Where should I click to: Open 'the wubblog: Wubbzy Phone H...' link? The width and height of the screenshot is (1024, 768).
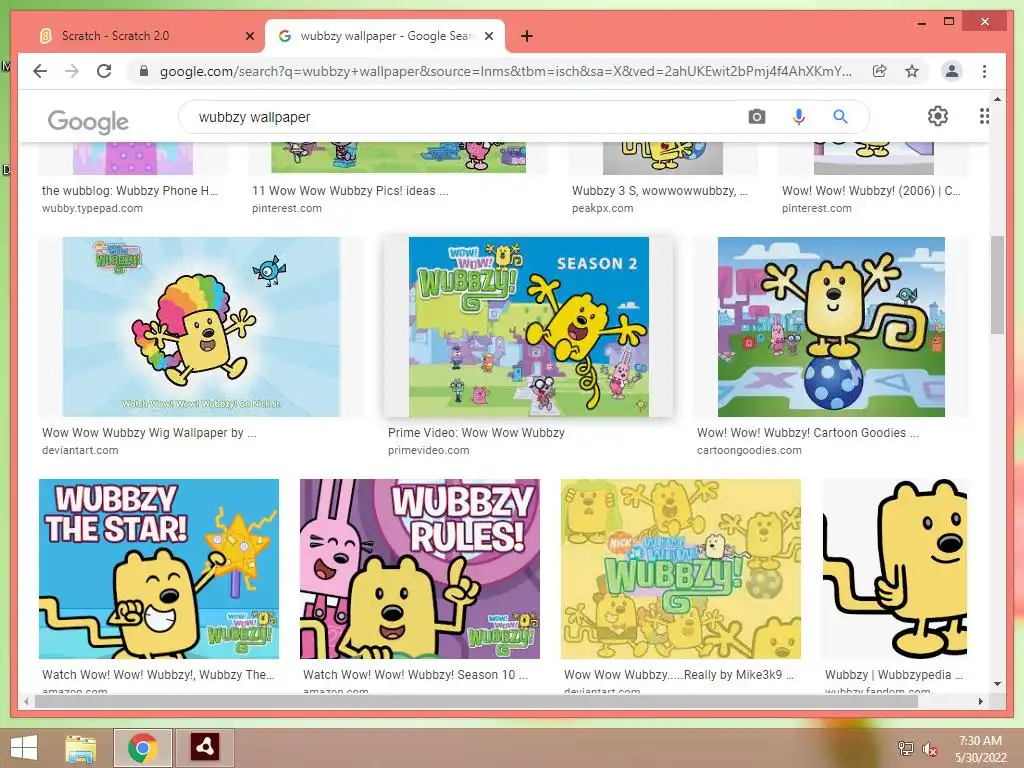pos(129,191)
